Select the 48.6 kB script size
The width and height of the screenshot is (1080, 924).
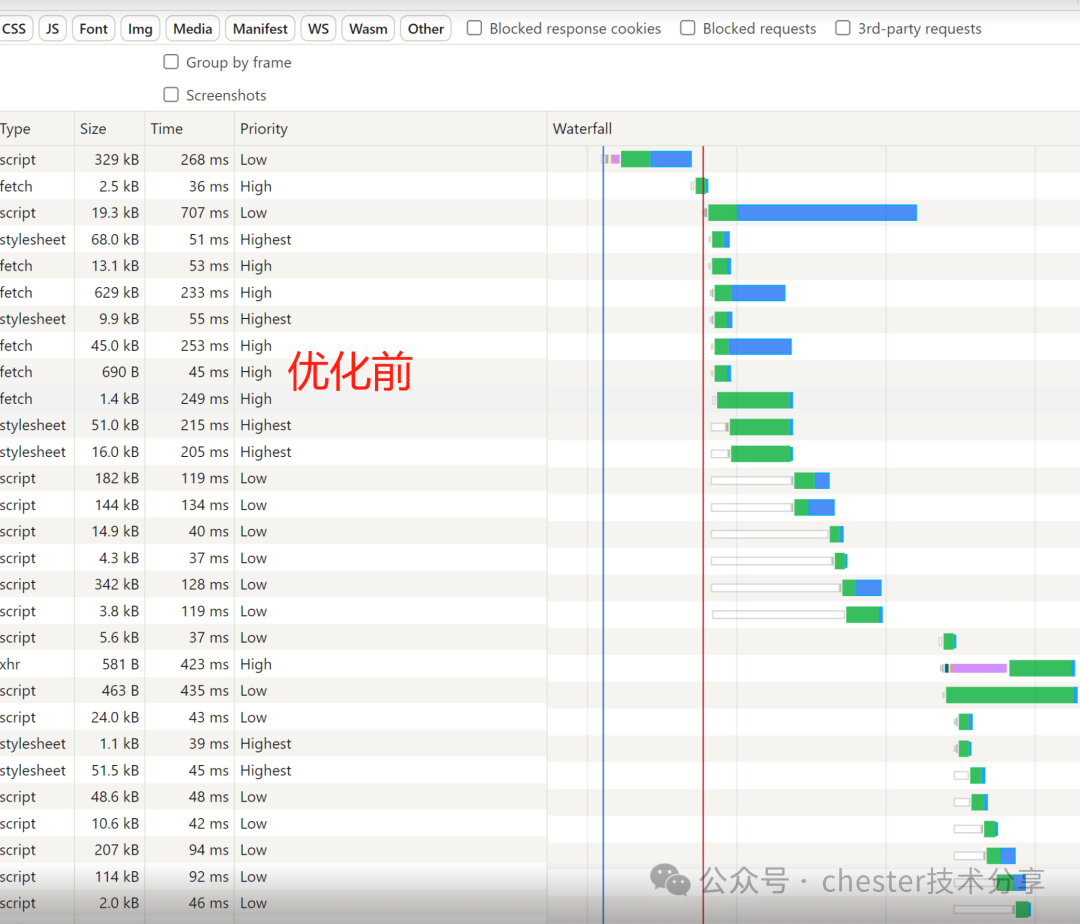click(x=115, y=797)
